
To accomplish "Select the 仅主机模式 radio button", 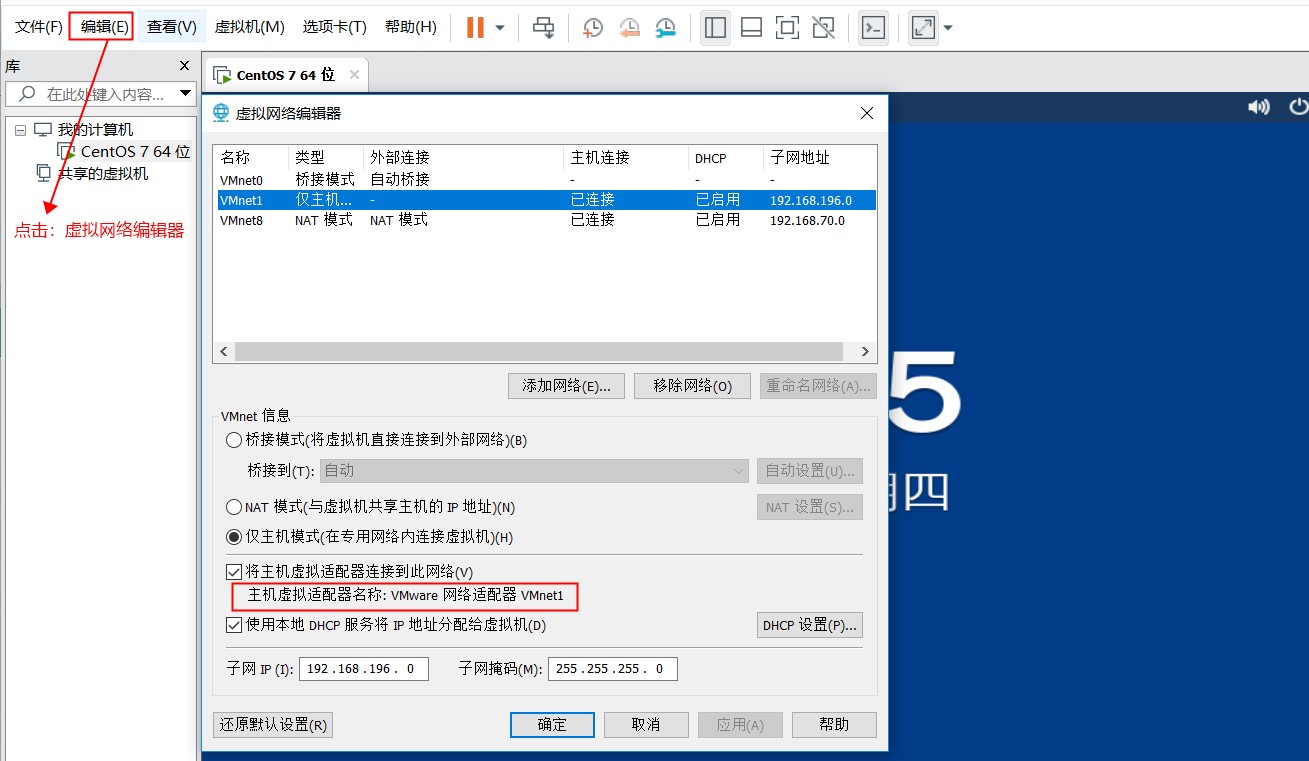I will click(234, 537).
